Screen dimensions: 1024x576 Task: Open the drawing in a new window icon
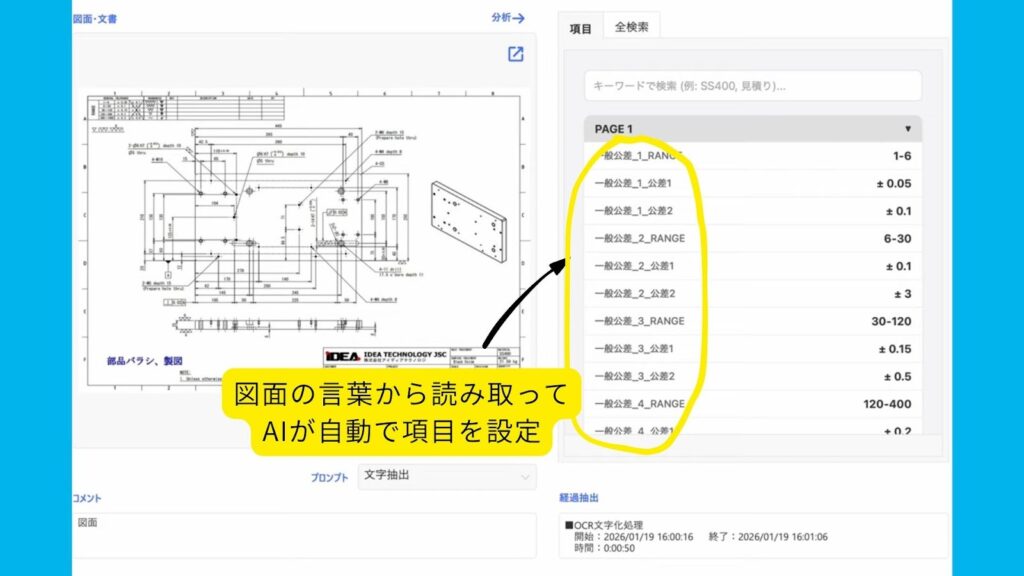click(x=515, y=54)
